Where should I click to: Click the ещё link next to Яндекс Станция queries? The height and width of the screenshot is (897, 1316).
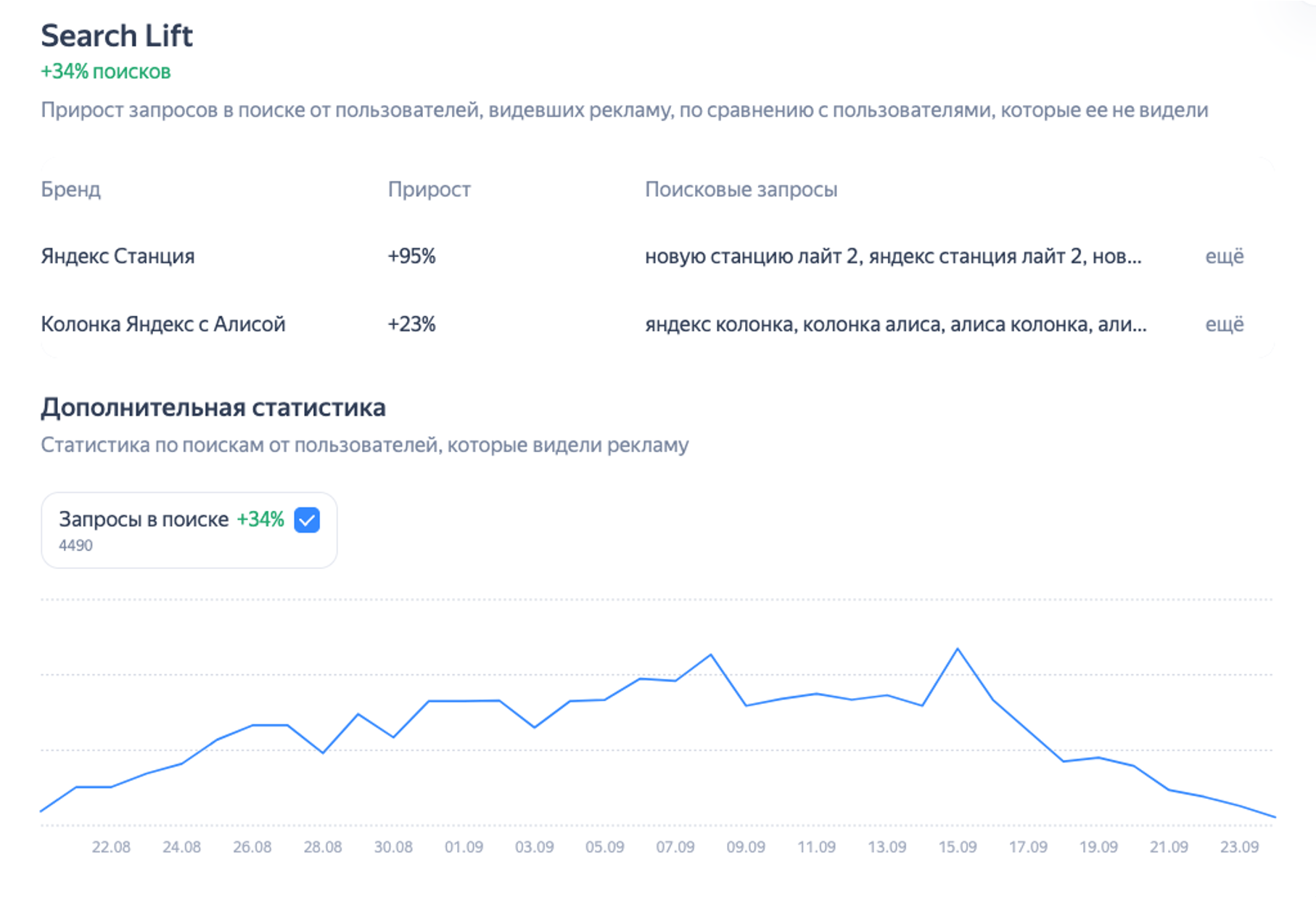coord(1225,255)
